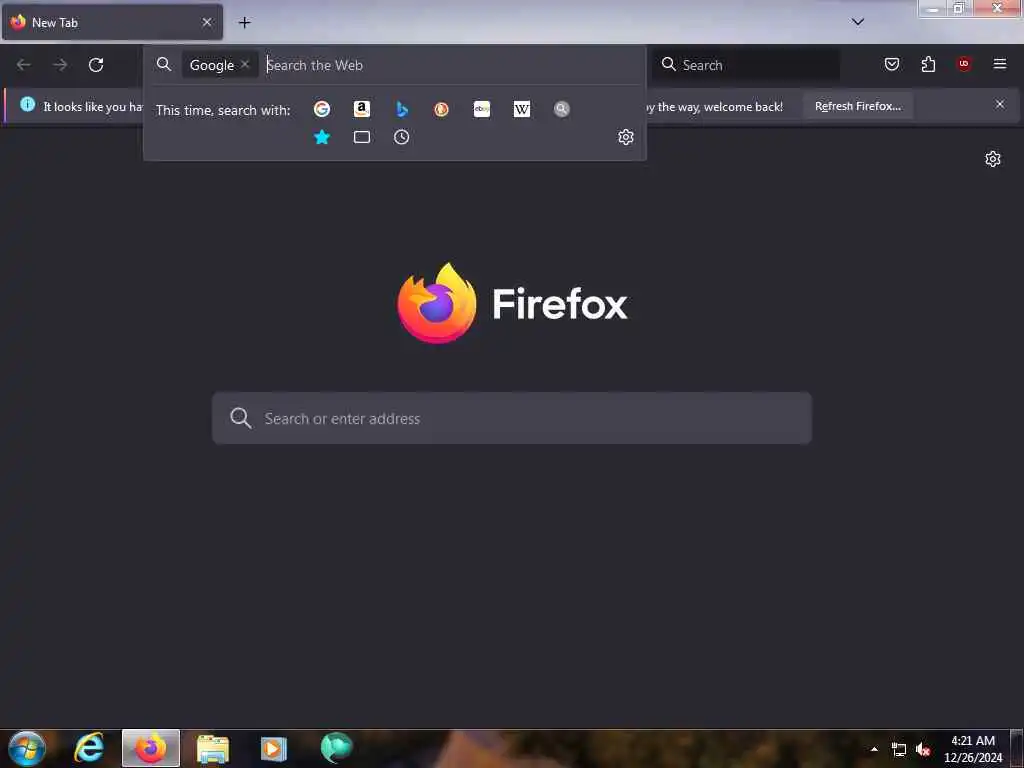Viewport: 1024px width, 768px height.
Task: Open Windows Media Player on taskbar
Action: point(273,748)
